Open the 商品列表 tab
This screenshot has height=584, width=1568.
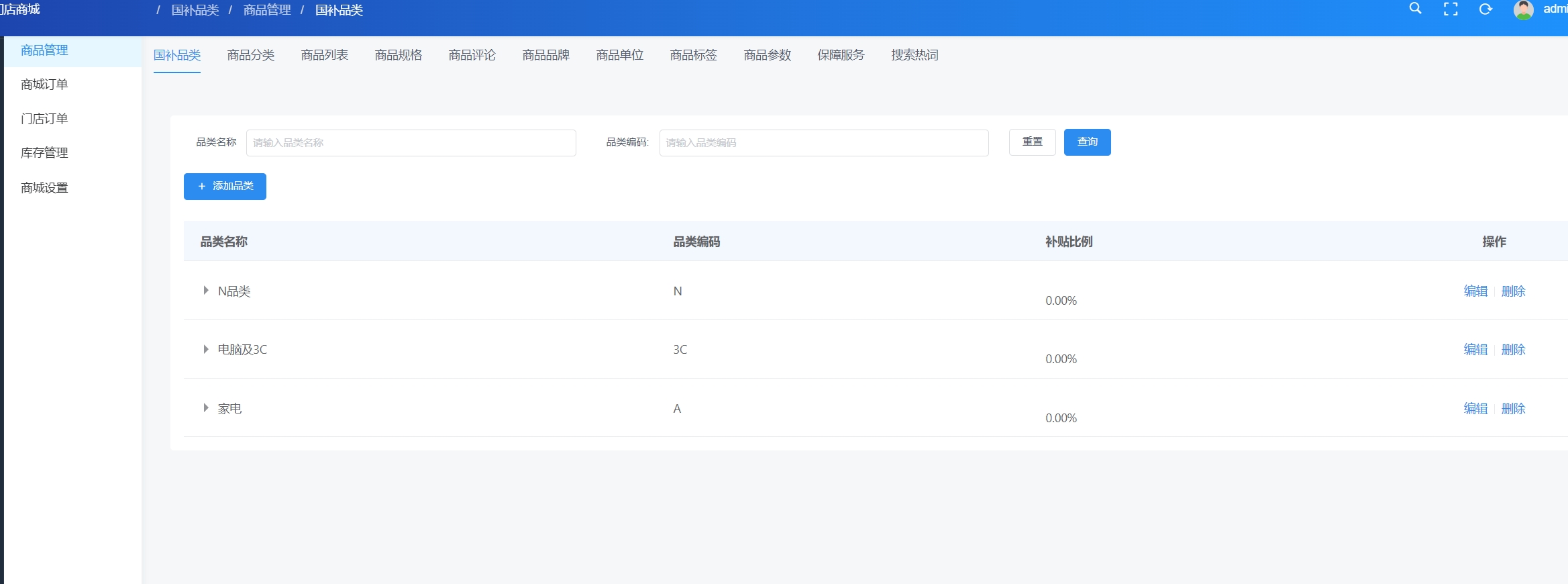pyautogui.click(x=324, y=55)
